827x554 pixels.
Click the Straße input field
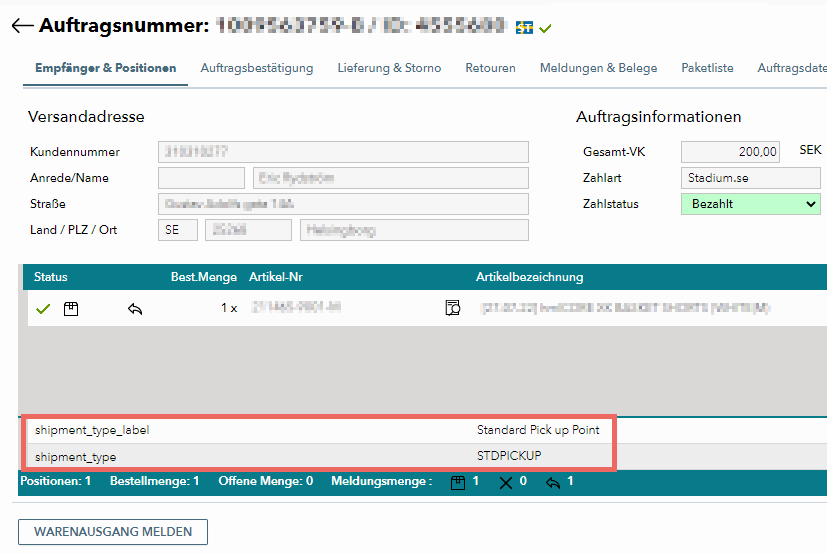(343, 204)
